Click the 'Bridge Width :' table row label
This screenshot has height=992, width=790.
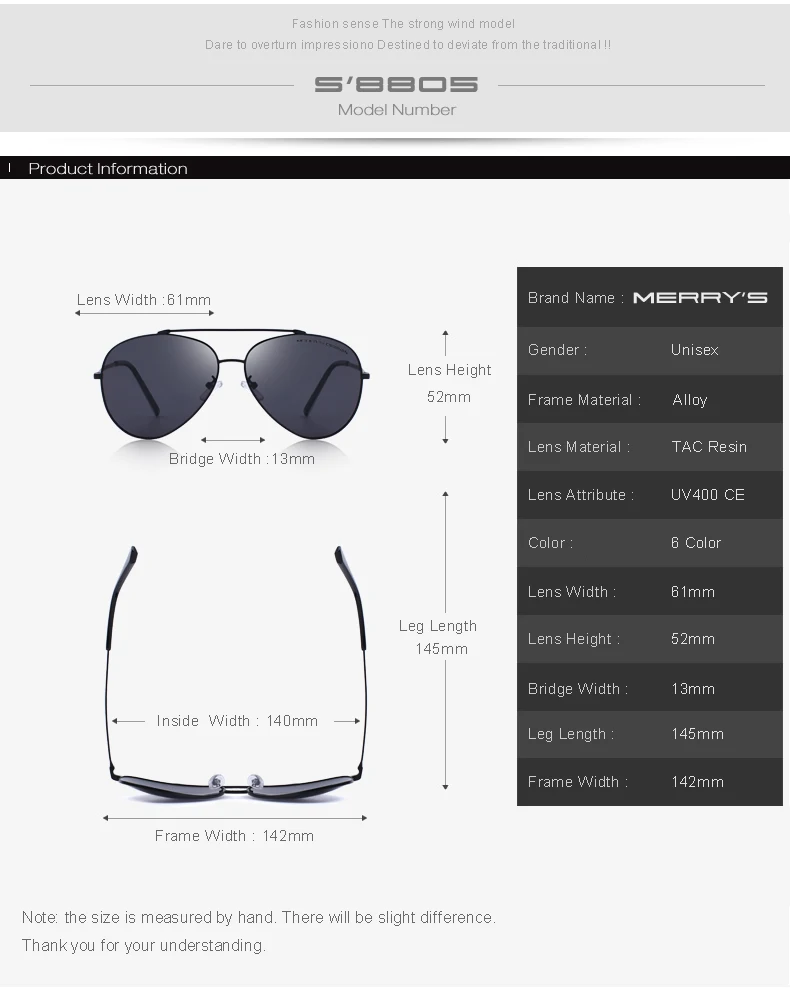tap(578, 688)
